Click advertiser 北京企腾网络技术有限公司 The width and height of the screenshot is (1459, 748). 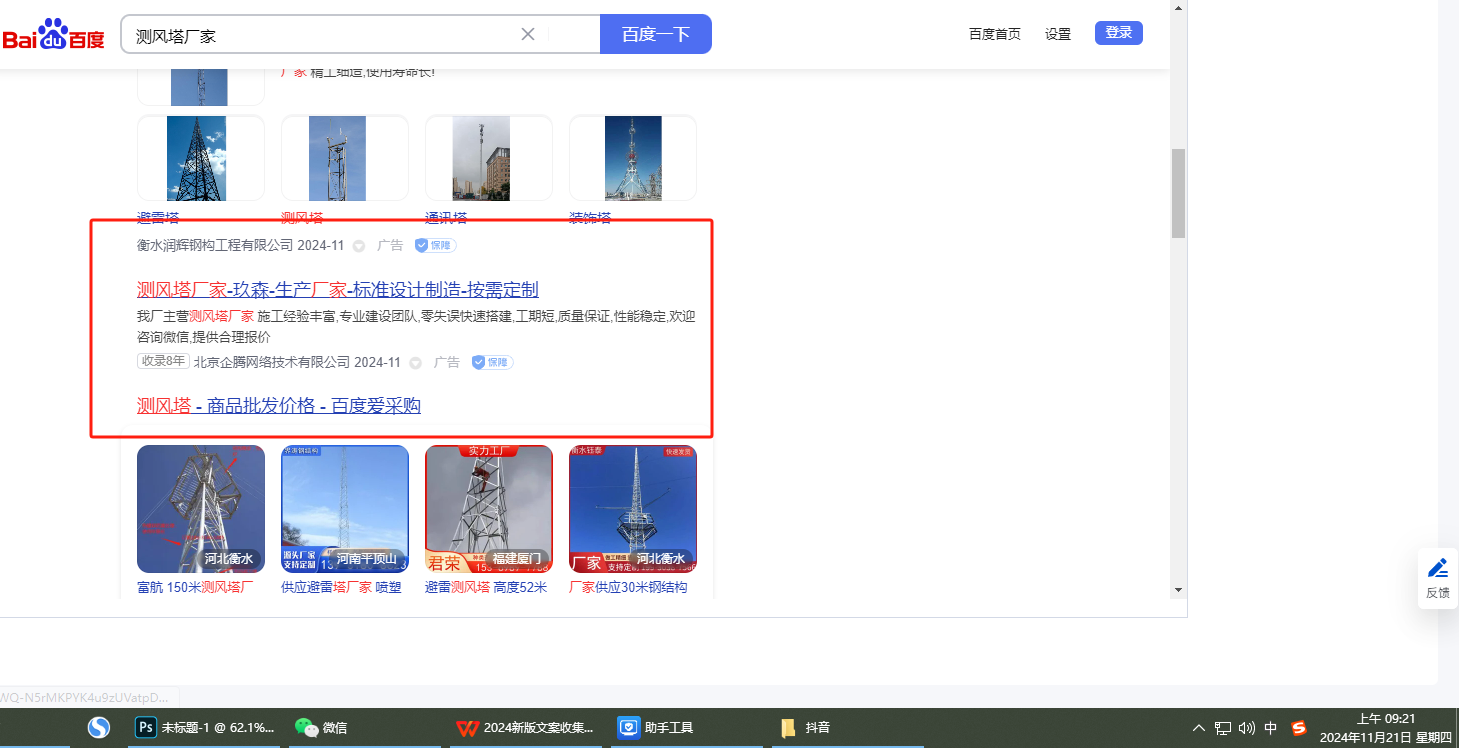(x=272, y=362)
